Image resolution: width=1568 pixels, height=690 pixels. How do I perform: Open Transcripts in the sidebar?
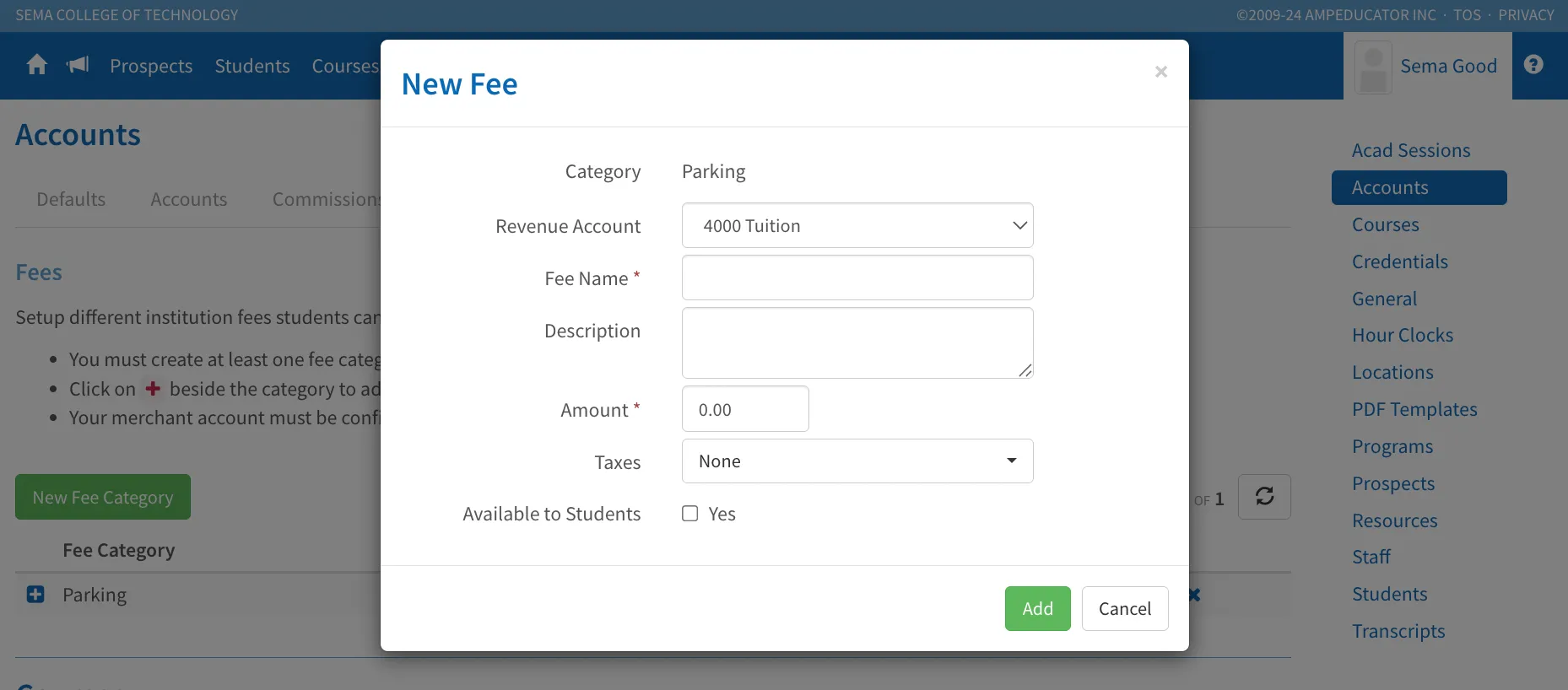pos(1398,631)
